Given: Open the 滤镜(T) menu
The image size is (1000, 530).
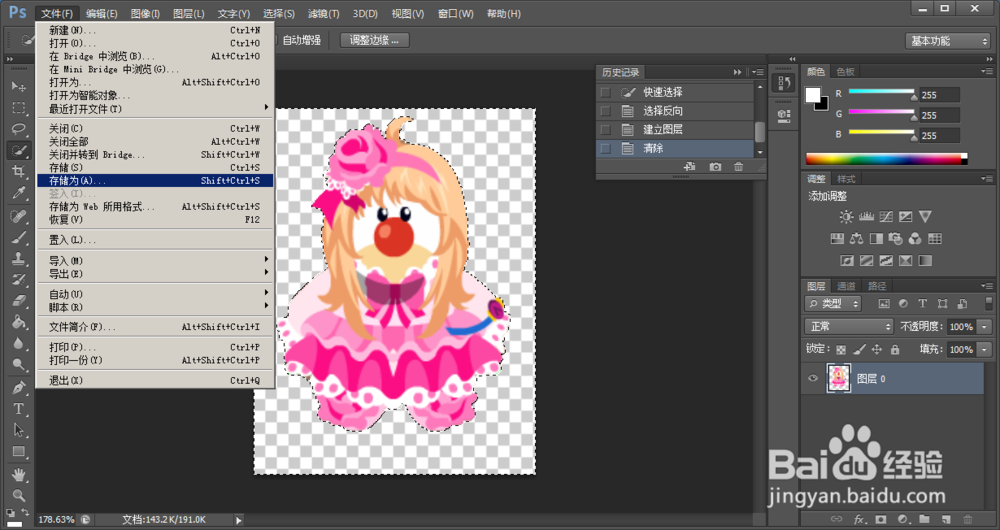Looking at the screenshot, I should [x=323, y=13].
